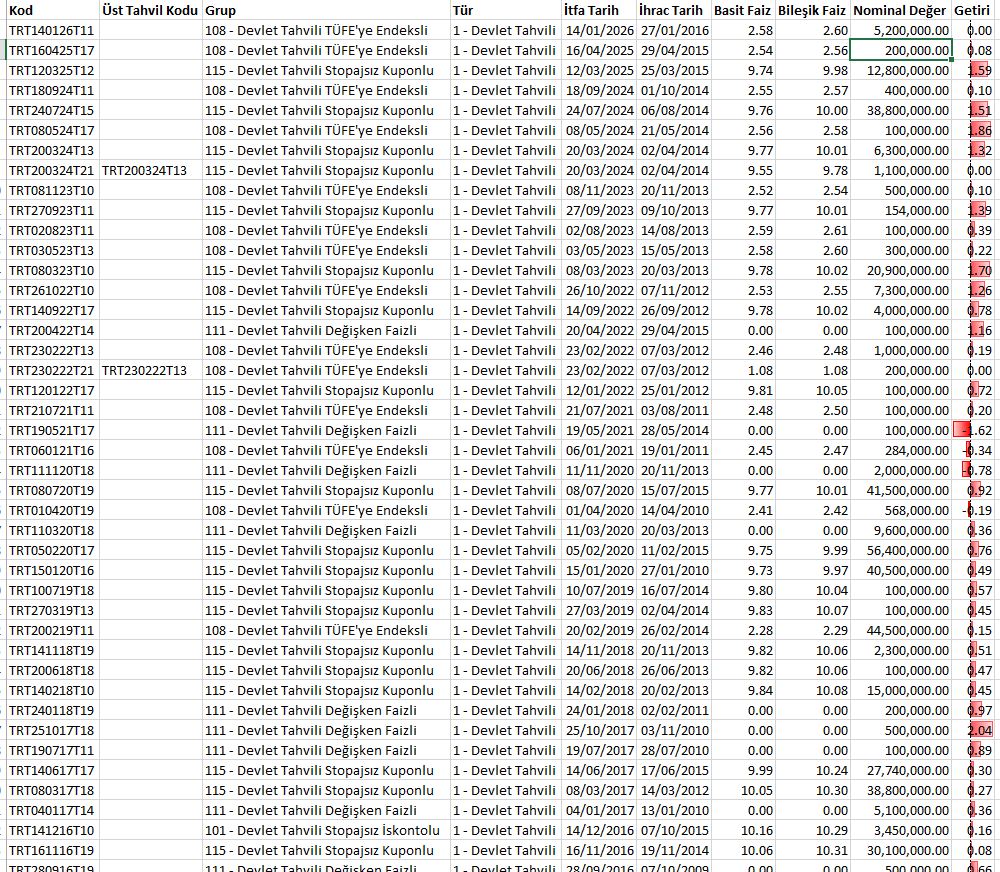1000x872 pixels.
Task: Select nominal value 5,100,000.00
Action: click(901, 811)
